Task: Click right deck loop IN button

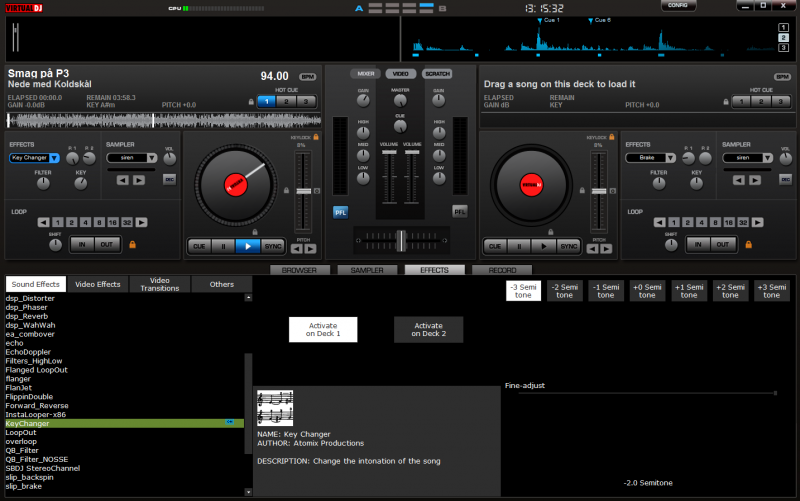Action: (x=697, y=244)
